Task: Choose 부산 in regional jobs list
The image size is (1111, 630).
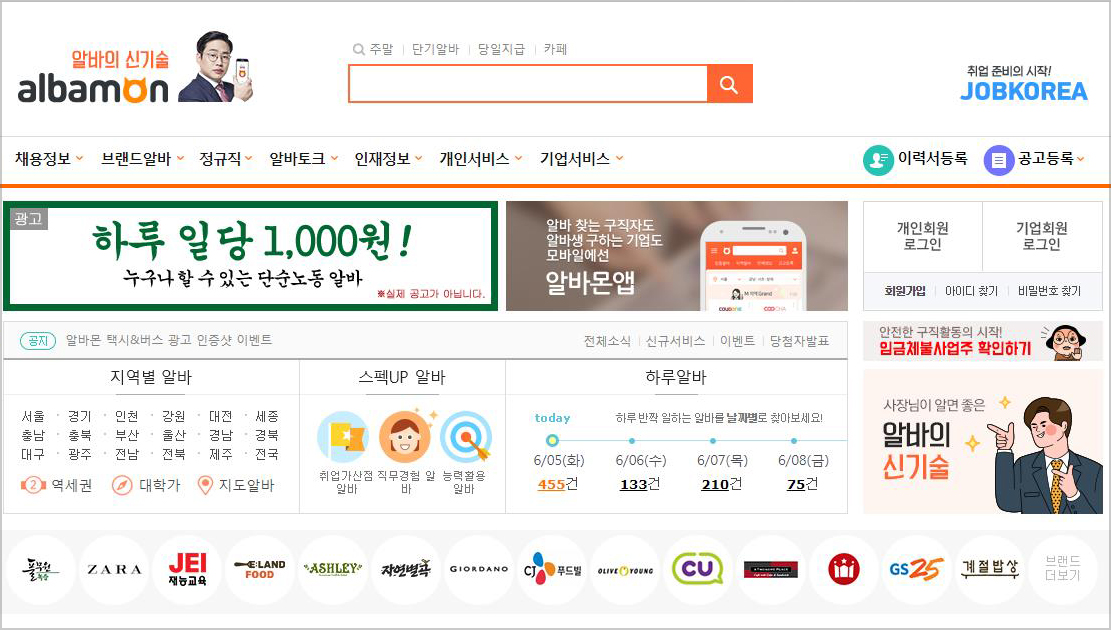Action: 127,435
